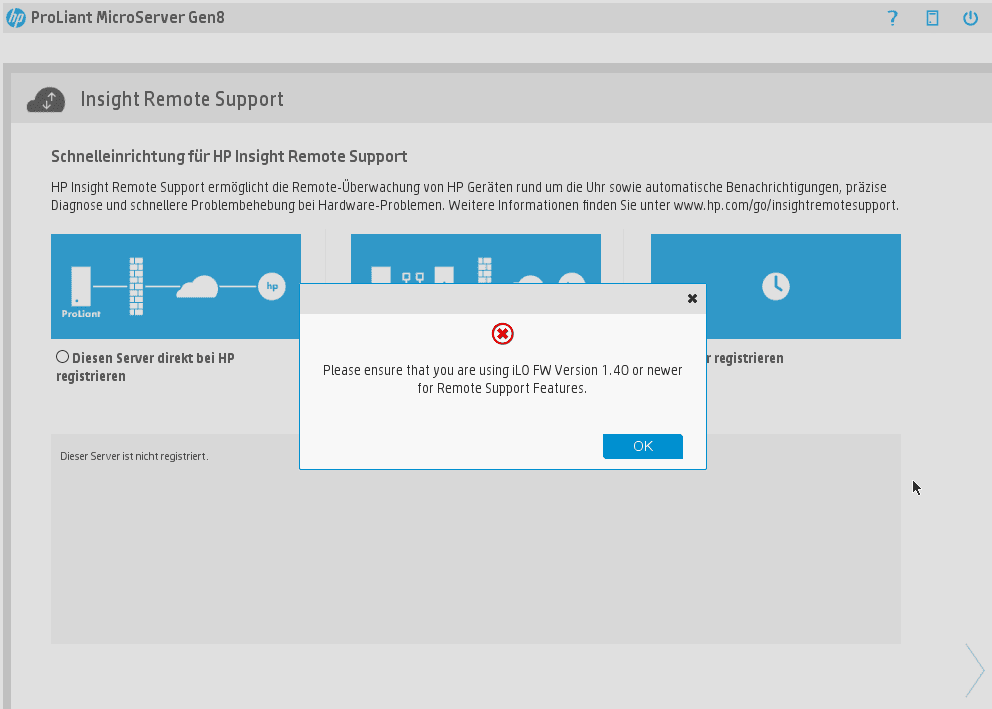Click the iLO FW Version 1.40 error message
Viewport: 992px width, 709px height.
(502, 379)
